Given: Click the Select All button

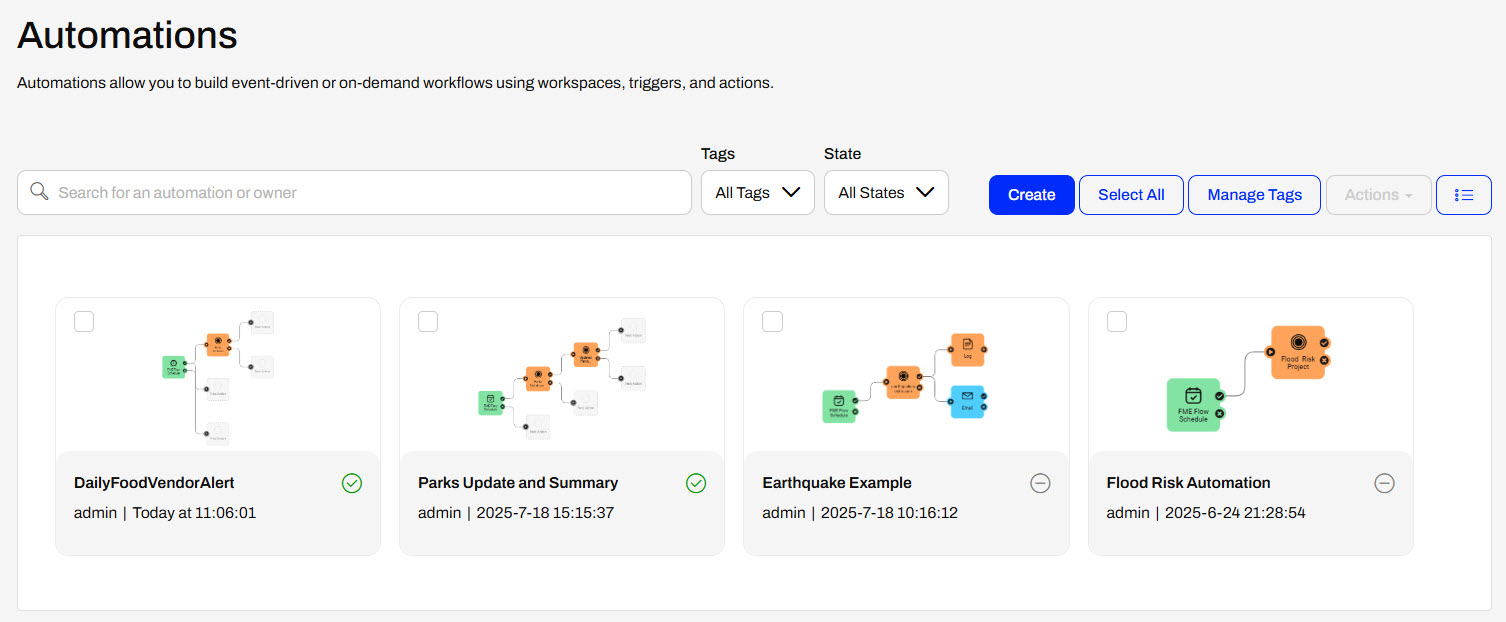Looking at the screenshot, I should pos(1131,195).
